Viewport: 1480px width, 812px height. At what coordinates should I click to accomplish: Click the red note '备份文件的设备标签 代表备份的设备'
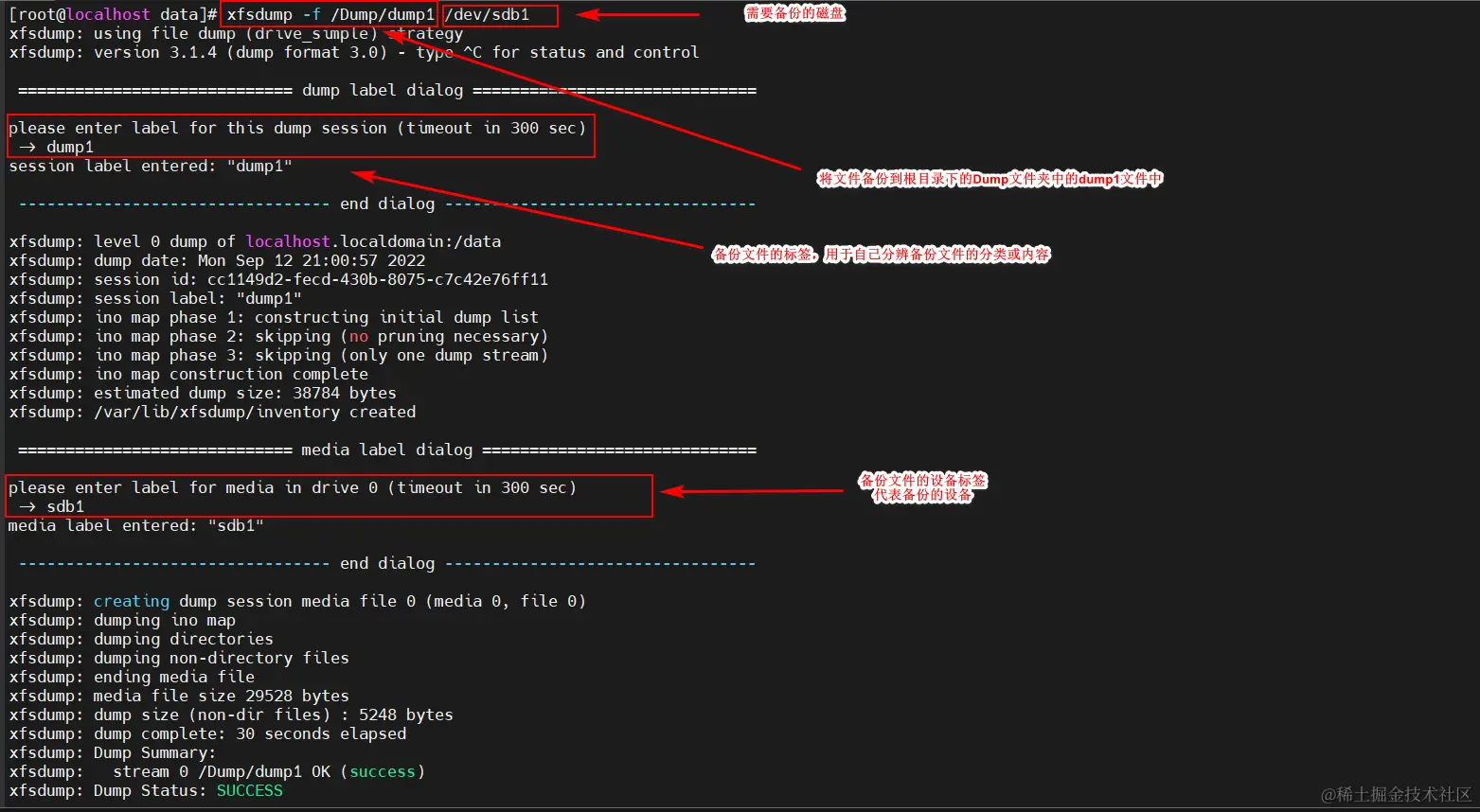click(x=922, y=487)
